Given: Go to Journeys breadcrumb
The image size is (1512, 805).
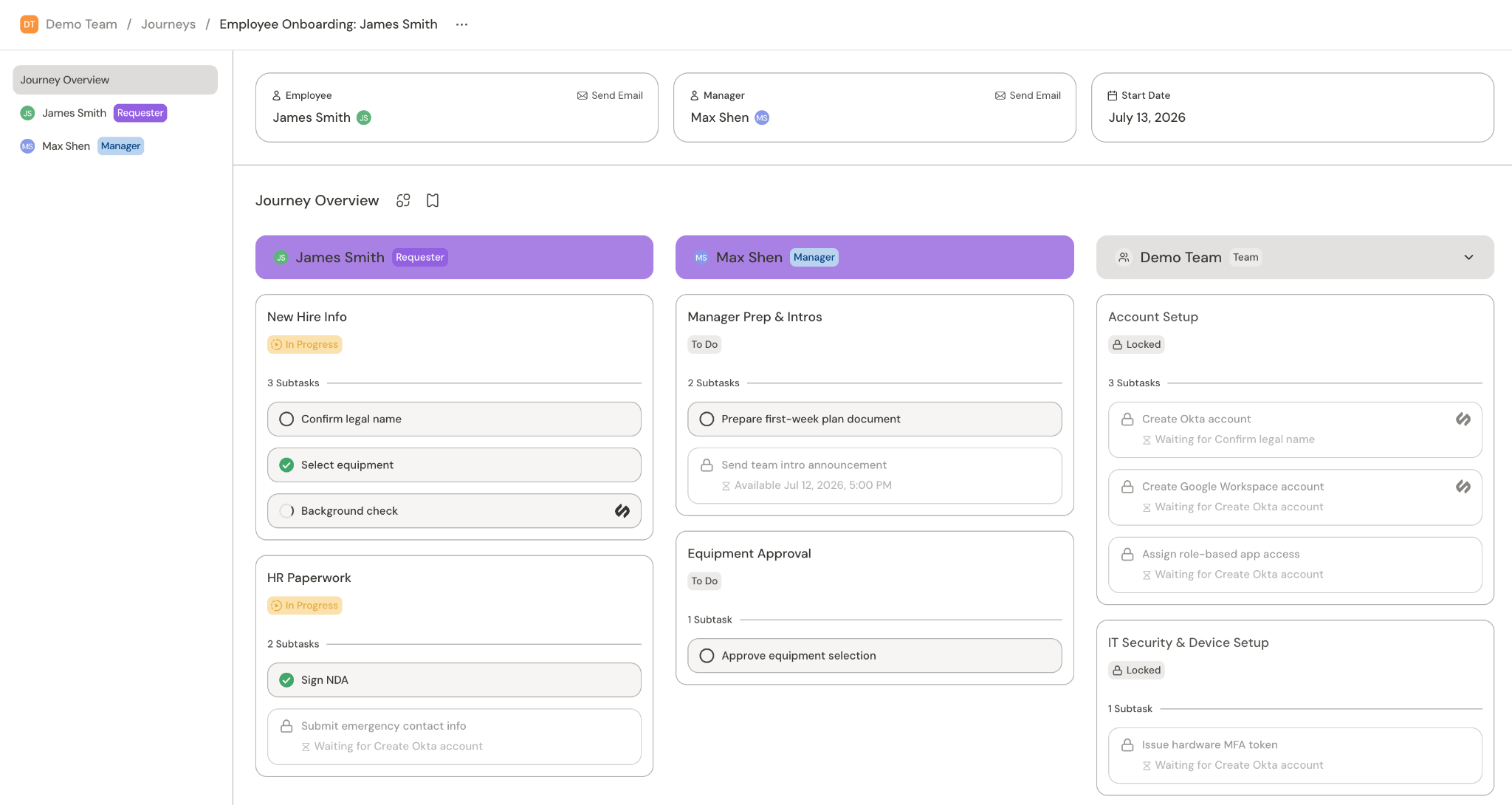Looking at the screenshot, I should pos(168,24).
